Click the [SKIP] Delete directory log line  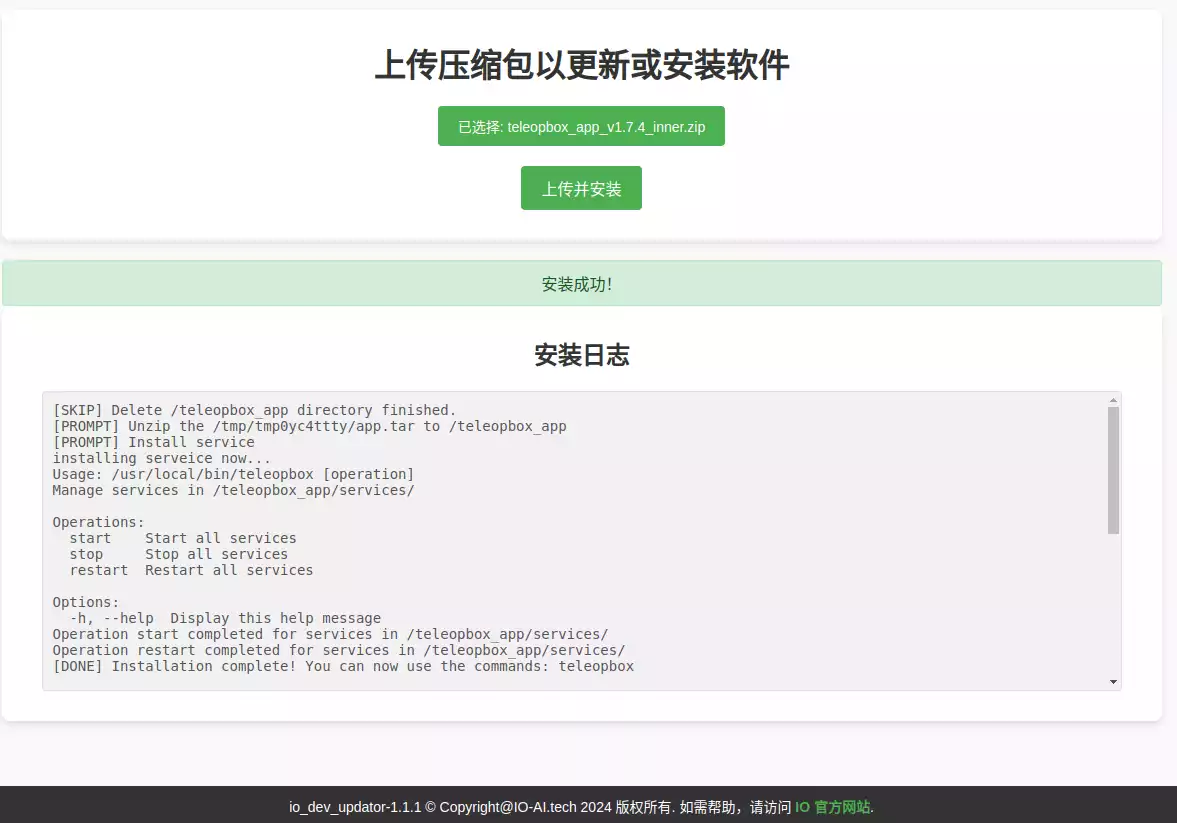tap(254, 410)
